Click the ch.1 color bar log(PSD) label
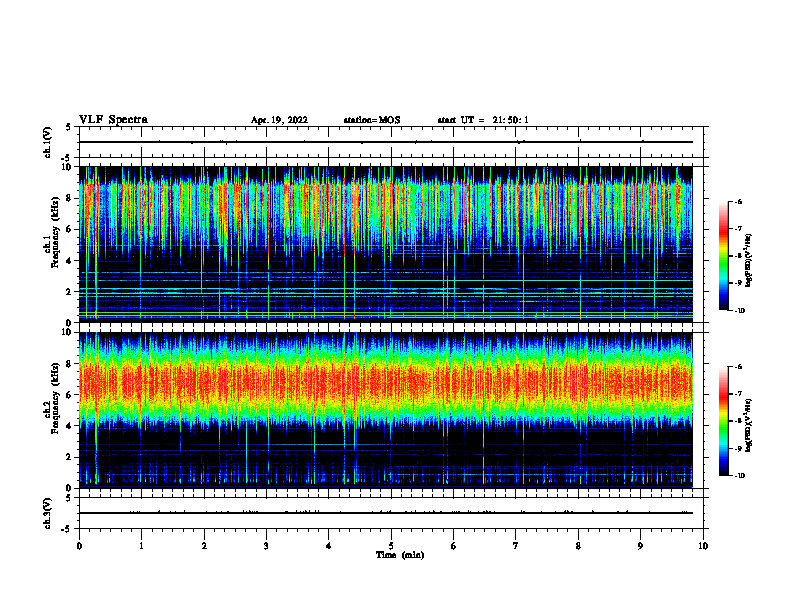This screenshot has height=612, width=792. point(749,261)
